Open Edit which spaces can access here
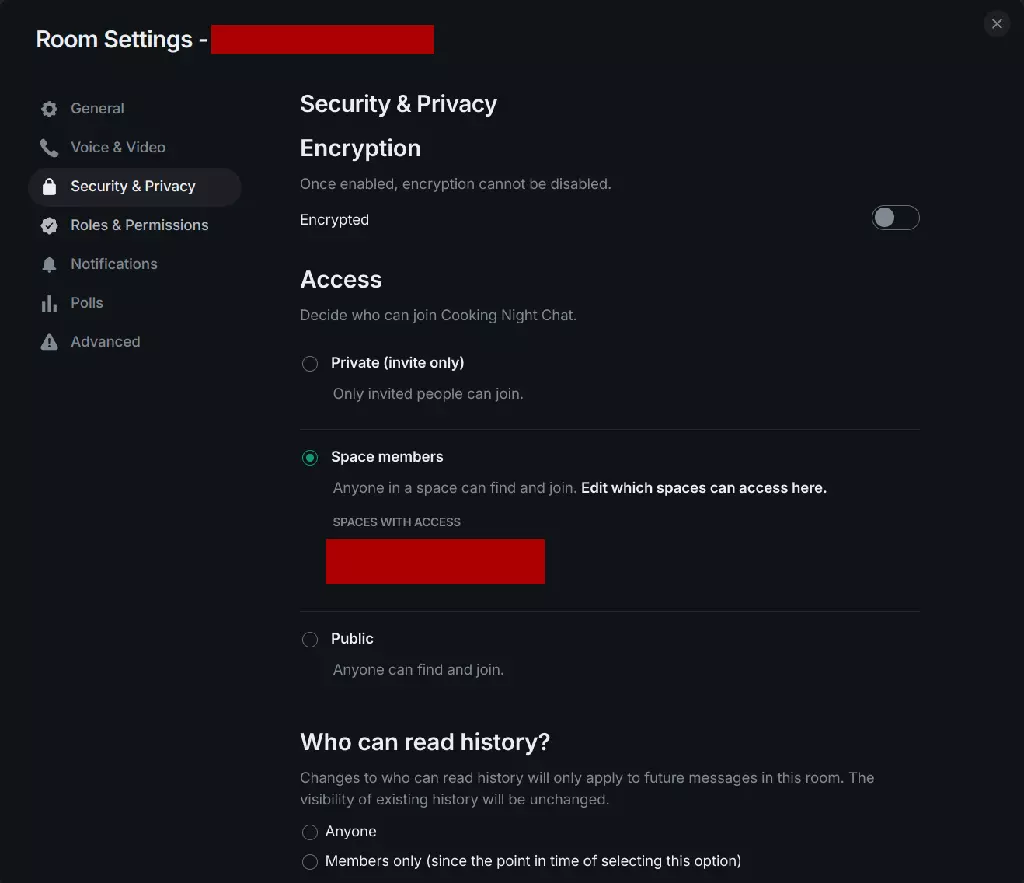This screenshot has width=1024, height=883. [x=703, y=489]
